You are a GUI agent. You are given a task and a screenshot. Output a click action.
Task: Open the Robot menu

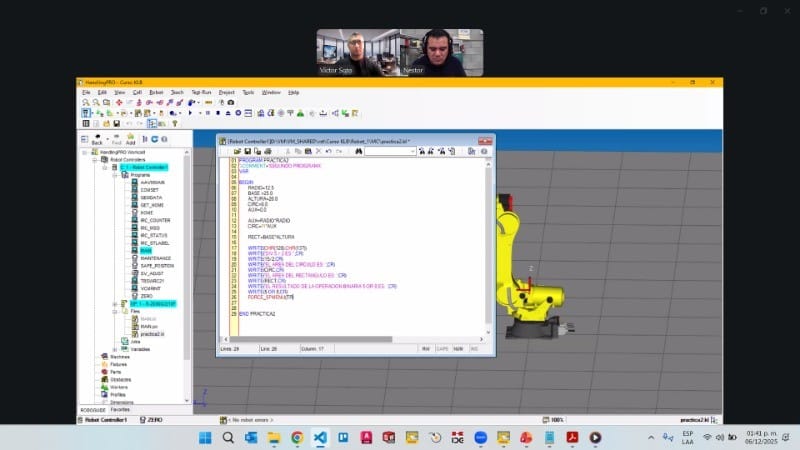(156, 92)
